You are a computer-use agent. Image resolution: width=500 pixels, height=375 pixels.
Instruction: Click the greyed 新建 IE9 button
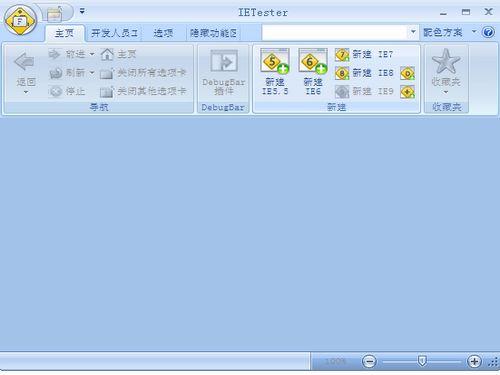pyautogui.click(x=364, y=91)
